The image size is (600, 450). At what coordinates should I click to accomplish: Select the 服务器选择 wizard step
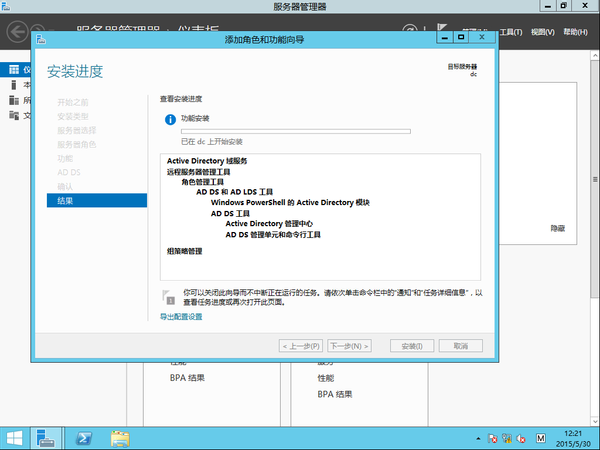pos(77,130)
